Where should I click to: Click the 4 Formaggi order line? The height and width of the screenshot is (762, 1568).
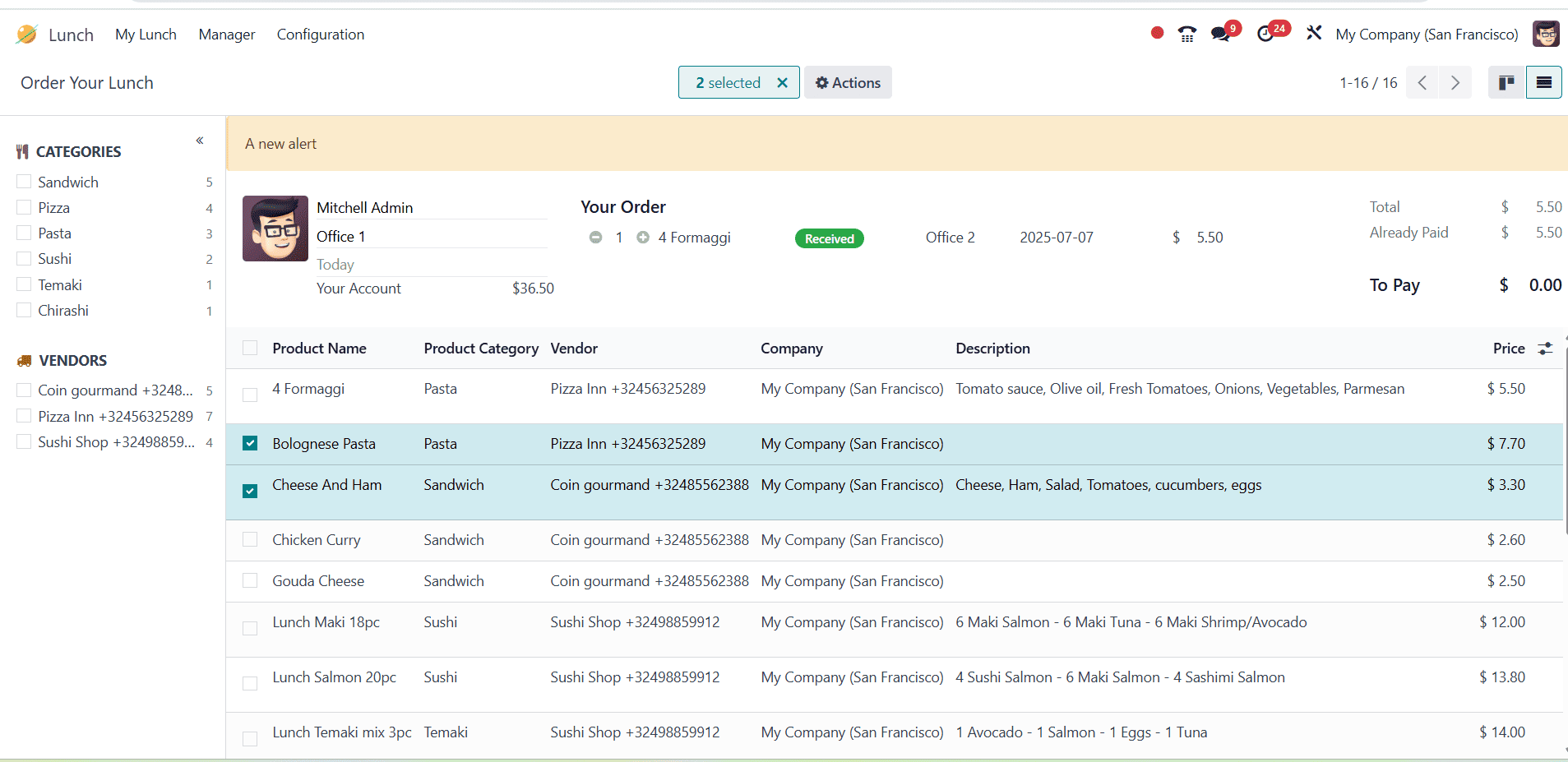coord(694,238)
